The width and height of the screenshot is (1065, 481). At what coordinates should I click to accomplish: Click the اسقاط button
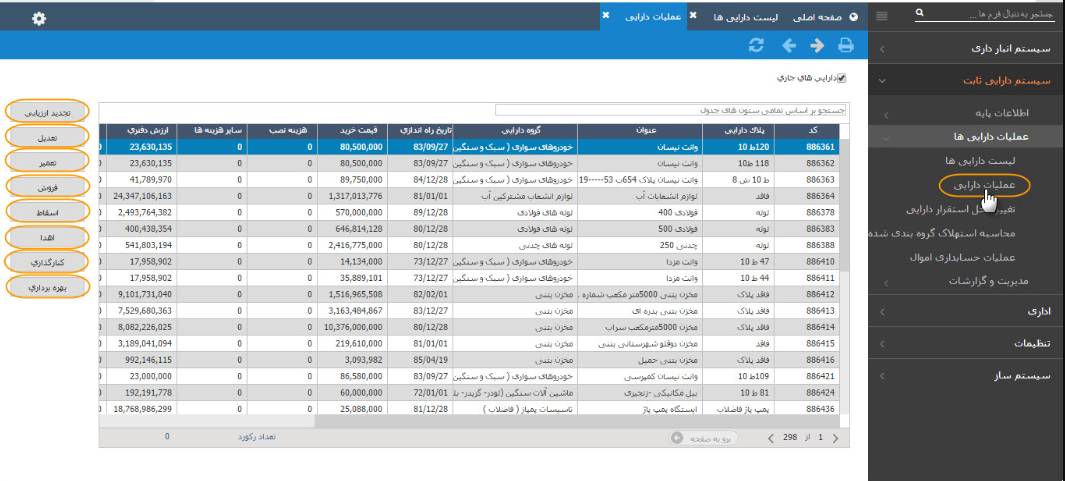pyautogui.click(x=48, y=211)
